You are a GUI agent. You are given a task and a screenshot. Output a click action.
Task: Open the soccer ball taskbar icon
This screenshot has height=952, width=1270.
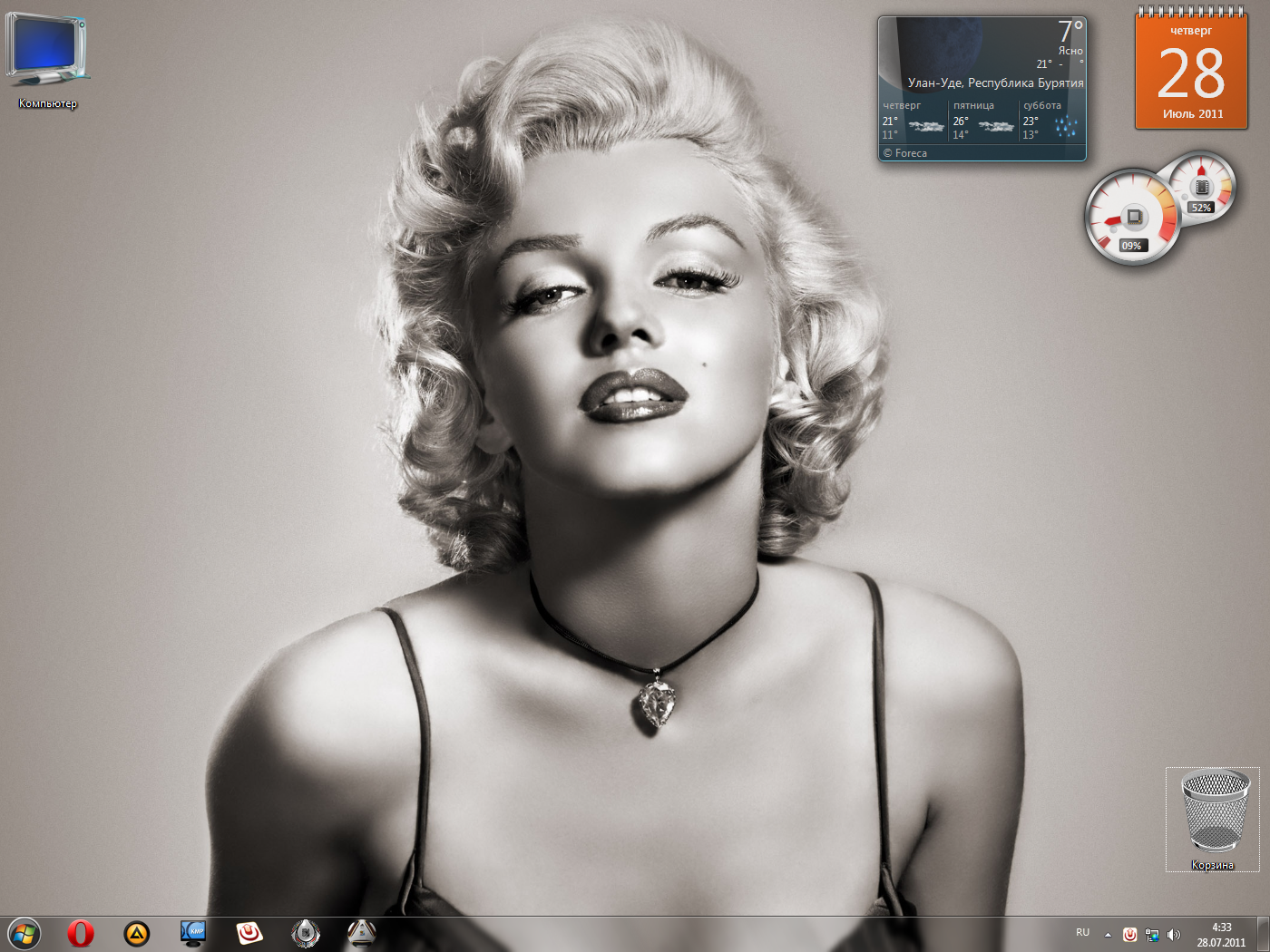(x=362, y=933)
